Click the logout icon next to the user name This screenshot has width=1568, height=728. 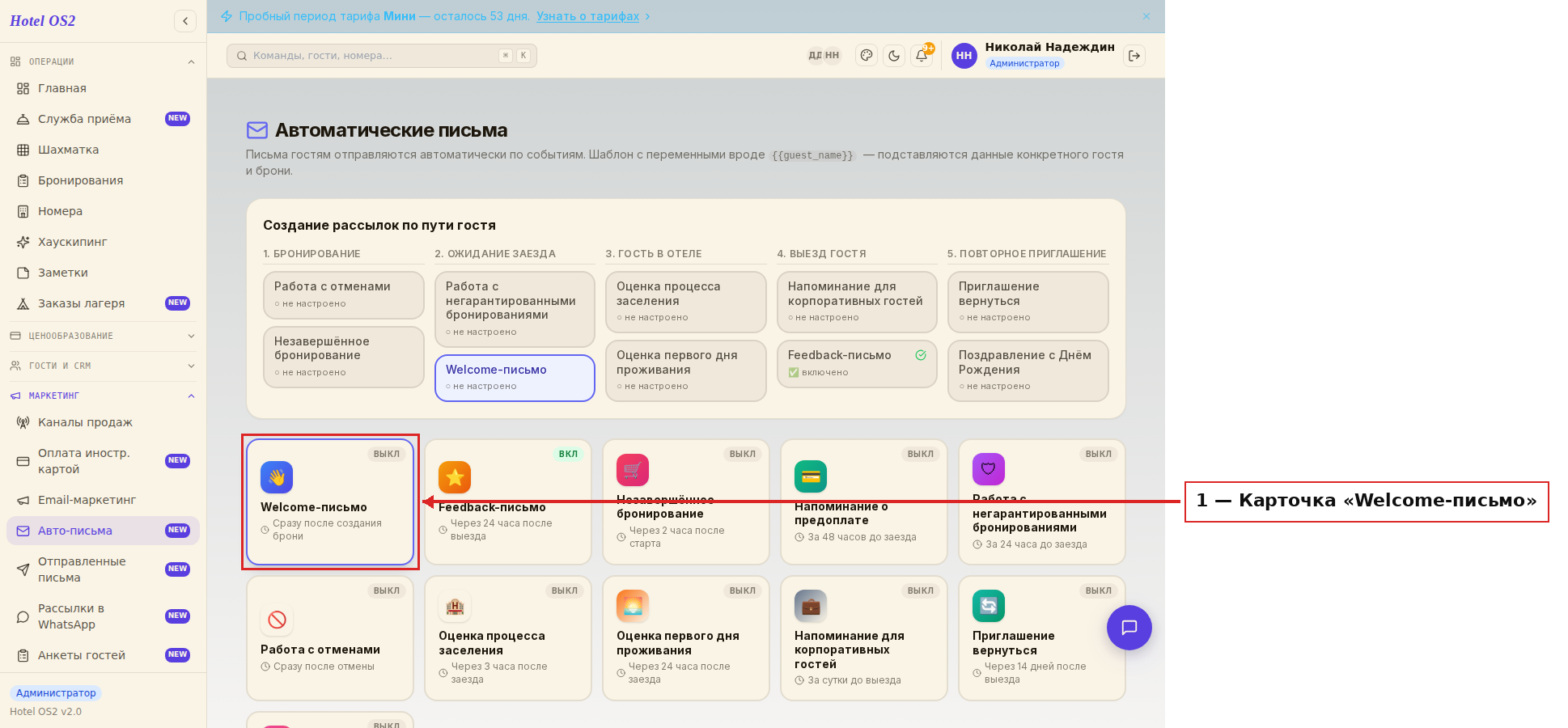click(x=1134, y=56)
